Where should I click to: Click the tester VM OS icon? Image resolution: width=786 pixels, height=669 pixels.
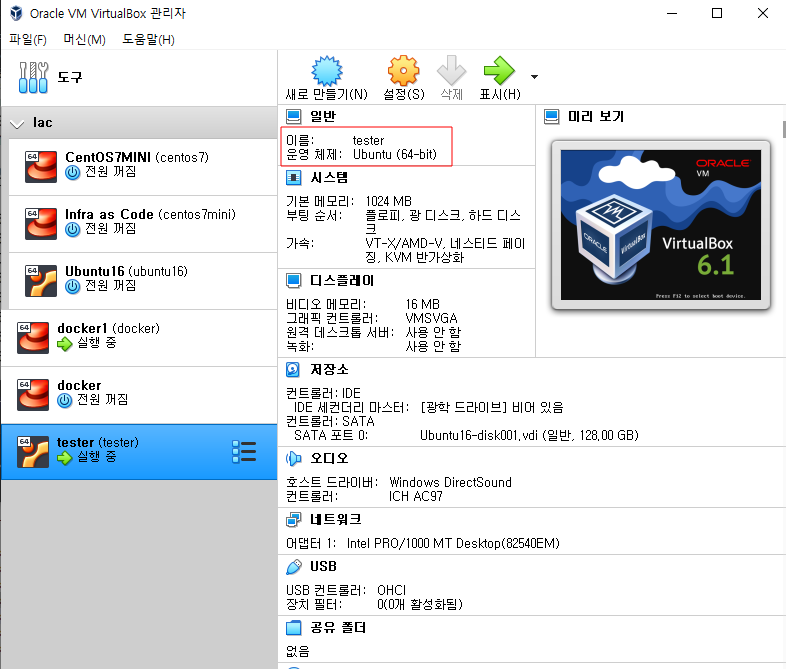(x=33, y=452)
